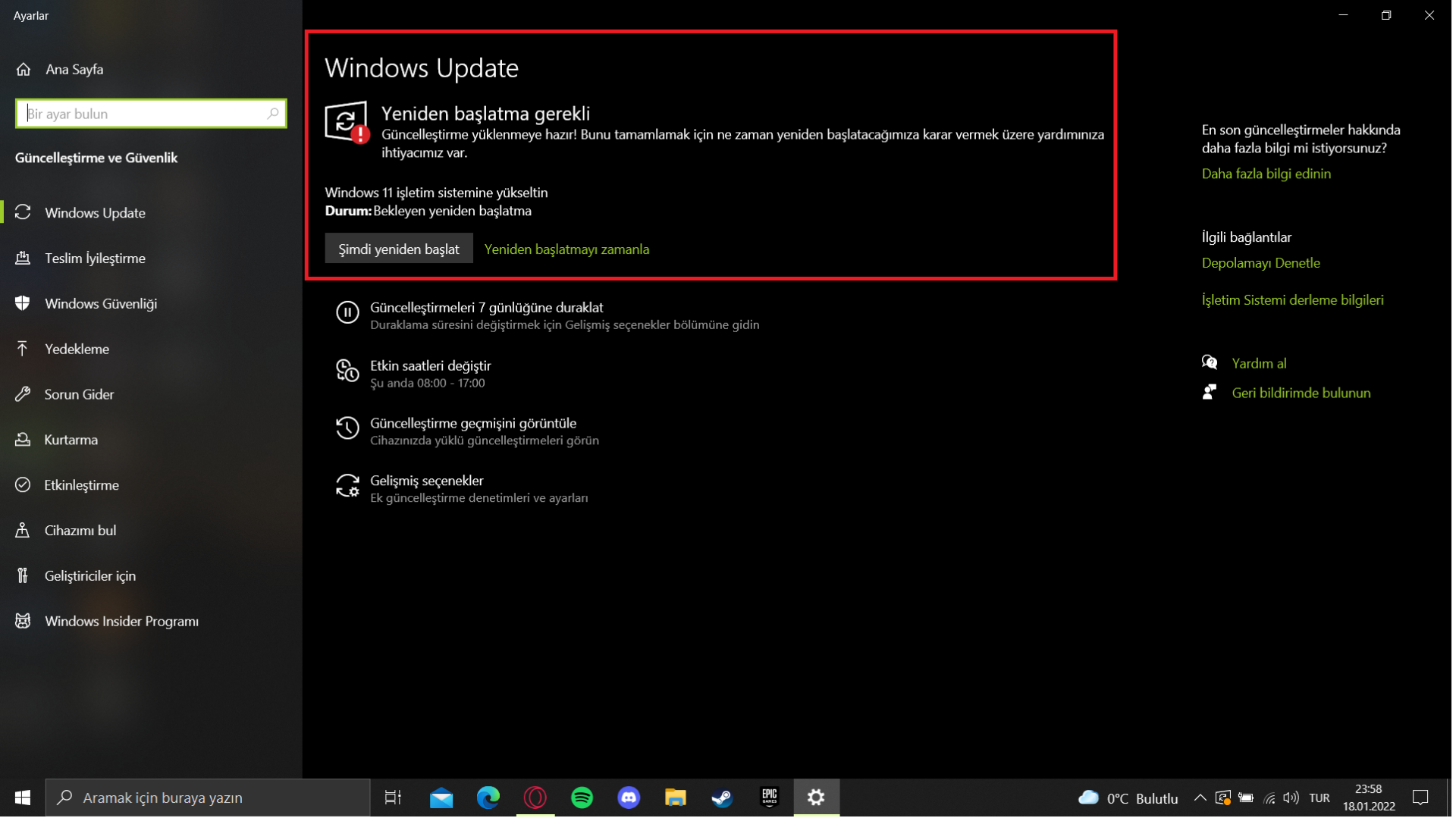Viewport: 1456px width, 818px height.
Task: Open Epic Games Launcher from taskbar
Action: pyautogui.click(x=771, y=799)
